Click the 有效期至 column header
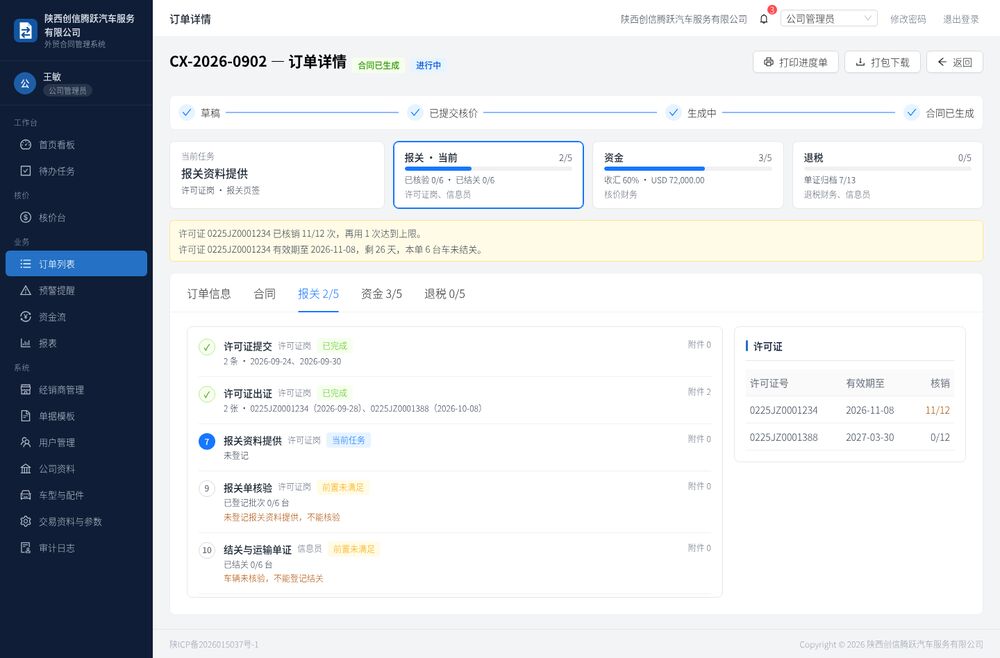The height and width of the screenshot is (658, 1000). [x=865, y=383]
